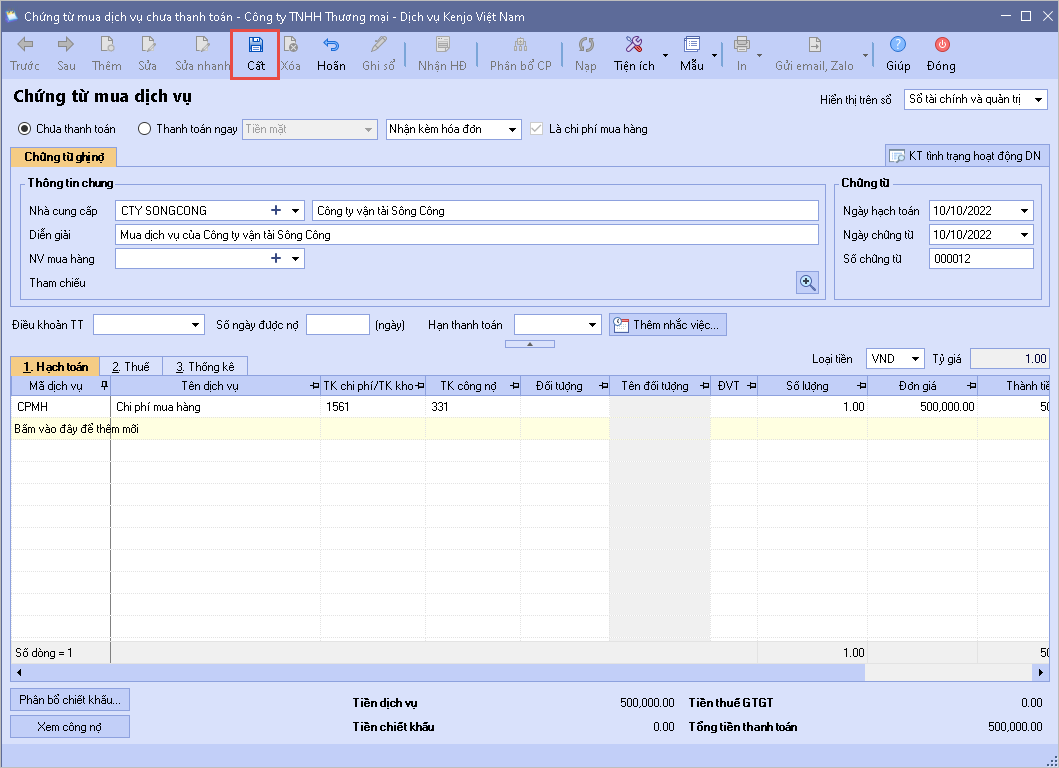Expand Nhà cung cấp dropdown arrow
The width and height of the screenshot is (1059, 768).
(x=295, y=210)
